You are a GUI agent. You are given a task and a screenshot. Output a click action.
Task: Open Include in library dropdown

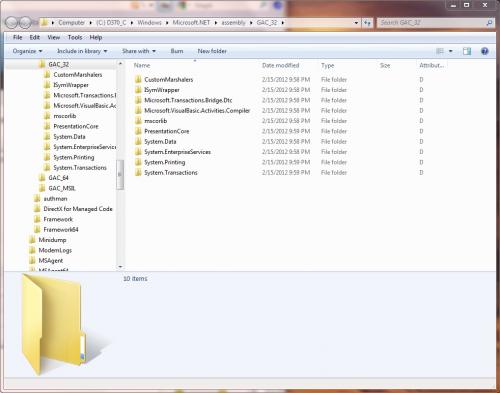(82, 51)
